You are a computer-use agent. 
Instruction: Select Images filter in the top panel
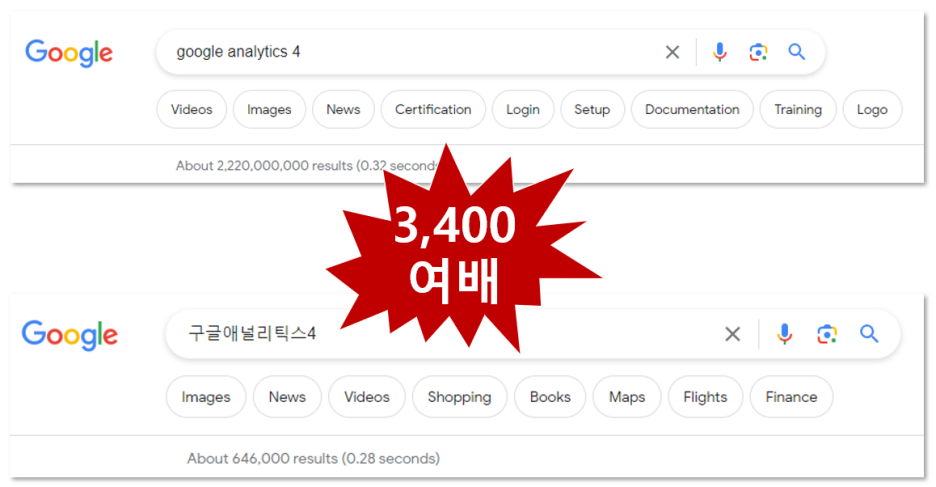click(269, 109)
